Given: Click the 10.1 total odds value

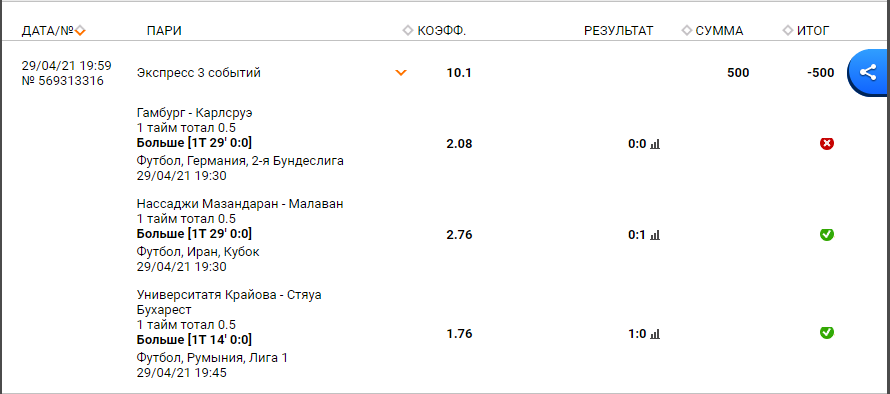Looking at the screenshot, I should [x=459, y=73].
